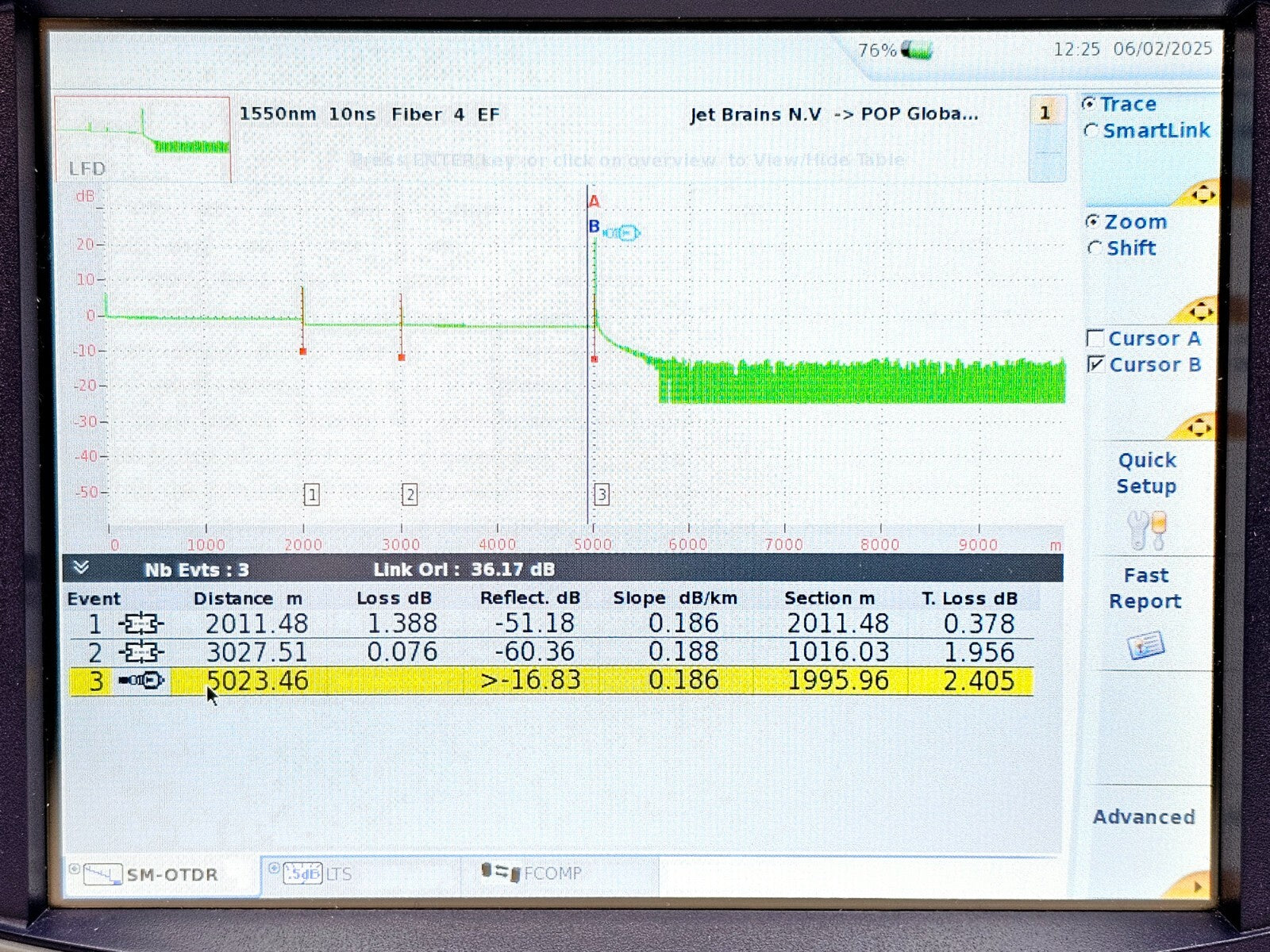This screenshot has height=952, width=1270.
Task: Open the FCOMP tab
Action: point(532,873)
